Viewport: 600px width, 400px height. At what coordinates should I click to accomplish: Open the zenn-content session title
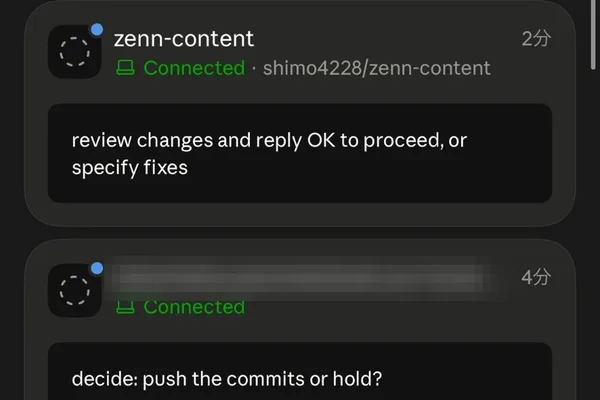pos(184,39)
